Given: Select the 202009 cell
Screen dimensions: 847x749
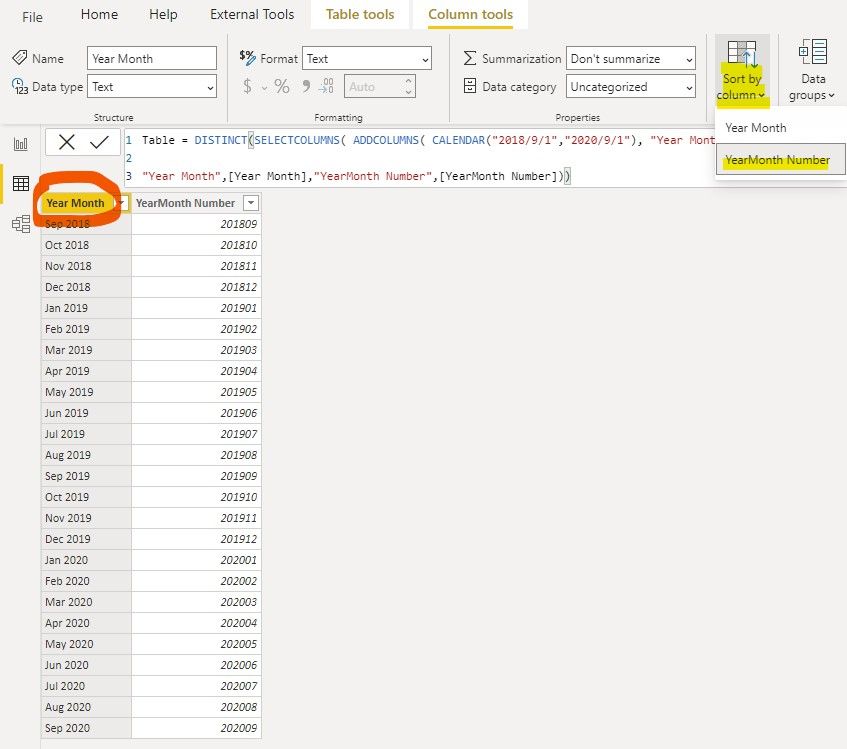Looking at the screenshot, I should click(197, 728).
